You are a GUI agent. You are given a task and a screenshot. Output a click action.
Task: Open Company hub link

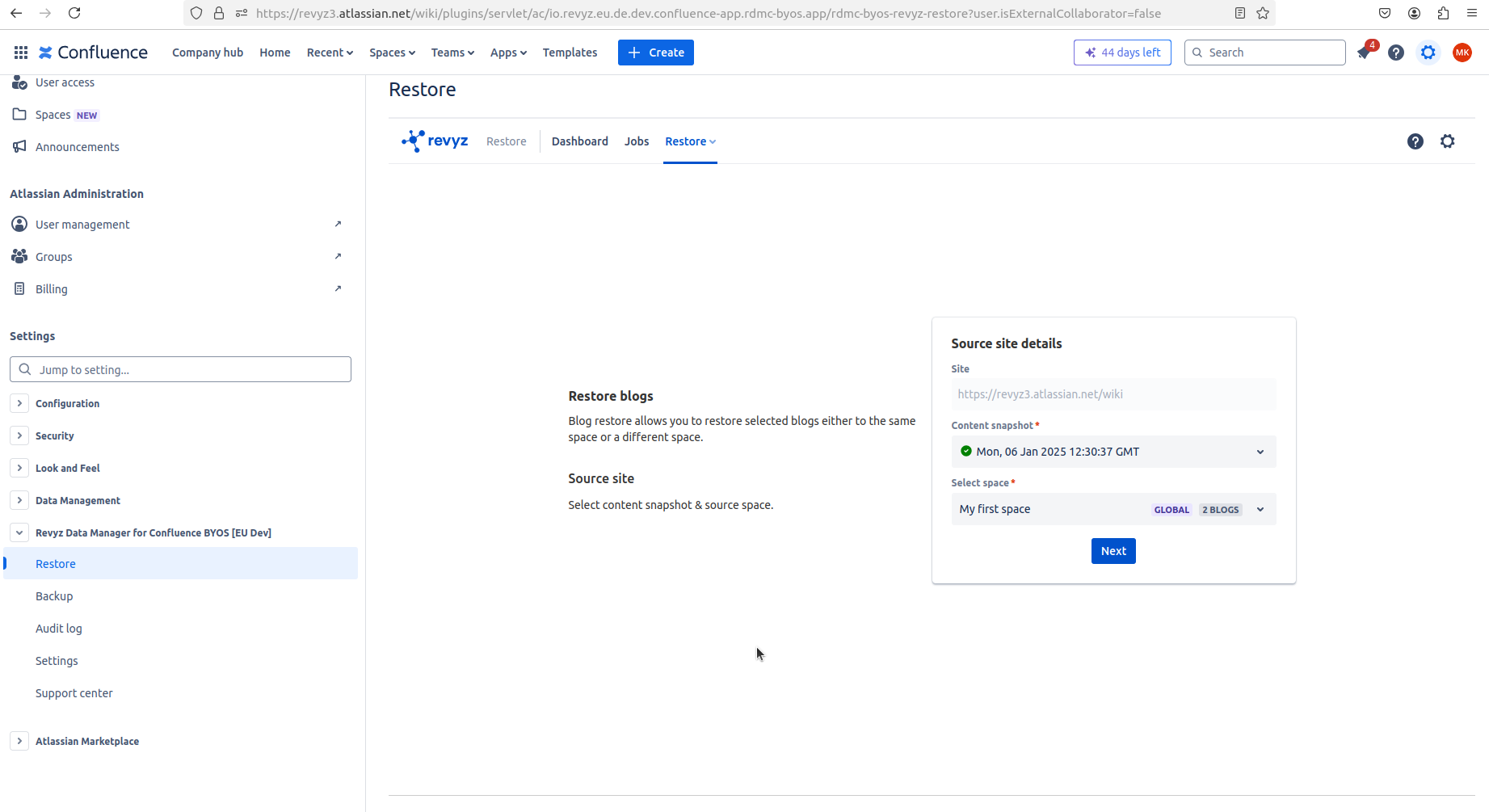pyautogui.click(x=208, y=53)
